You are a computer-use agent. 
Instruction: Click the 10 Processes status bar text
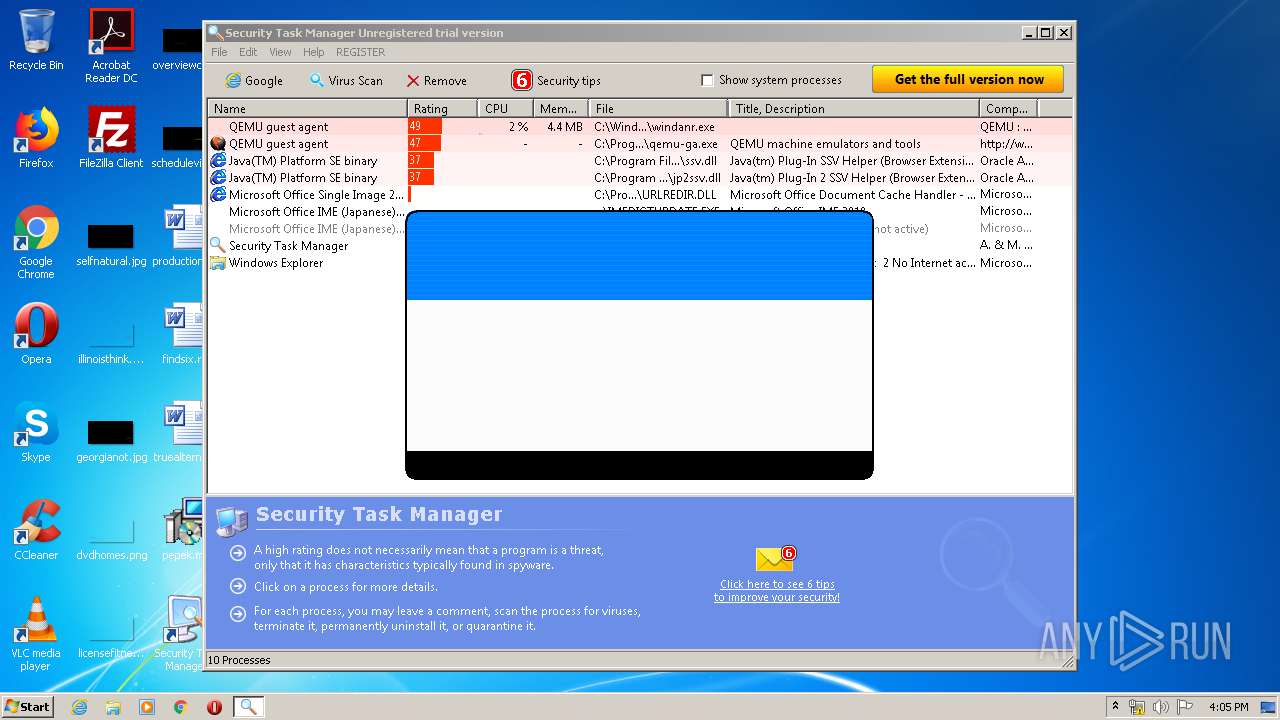point(239,660)
